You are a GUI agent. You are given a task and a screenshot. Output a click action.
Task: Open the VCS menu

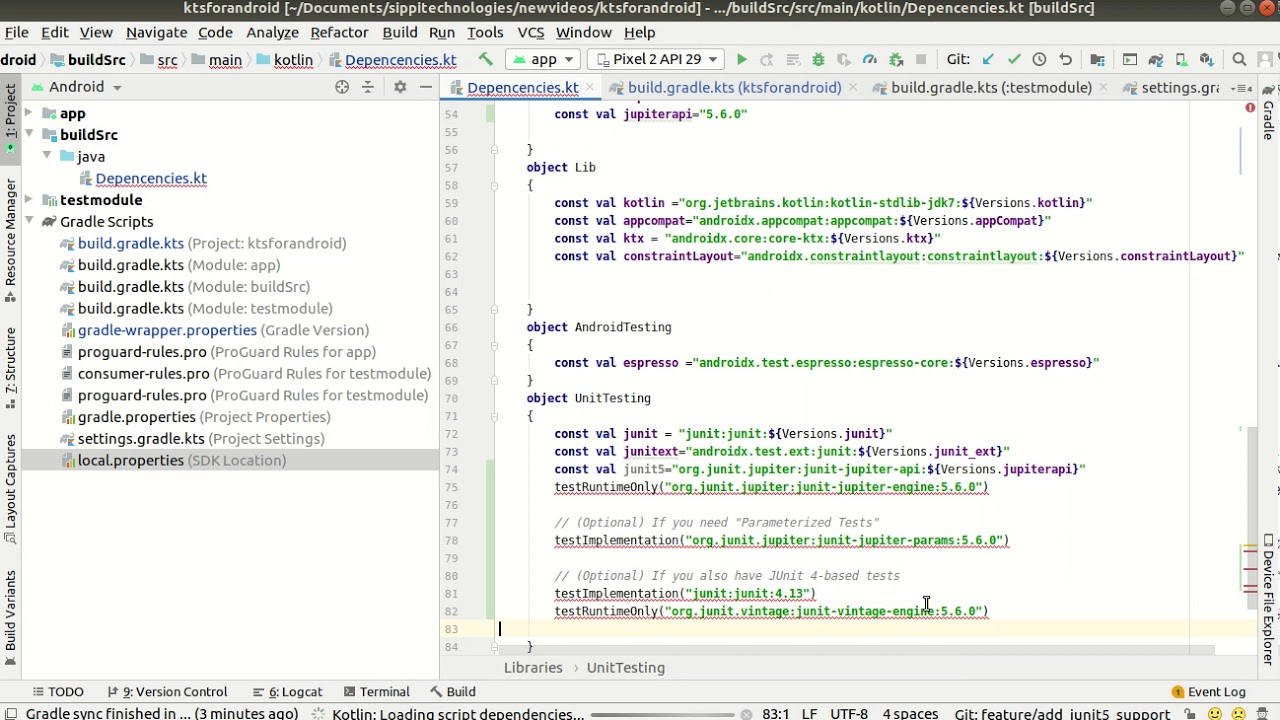[530, 32]
